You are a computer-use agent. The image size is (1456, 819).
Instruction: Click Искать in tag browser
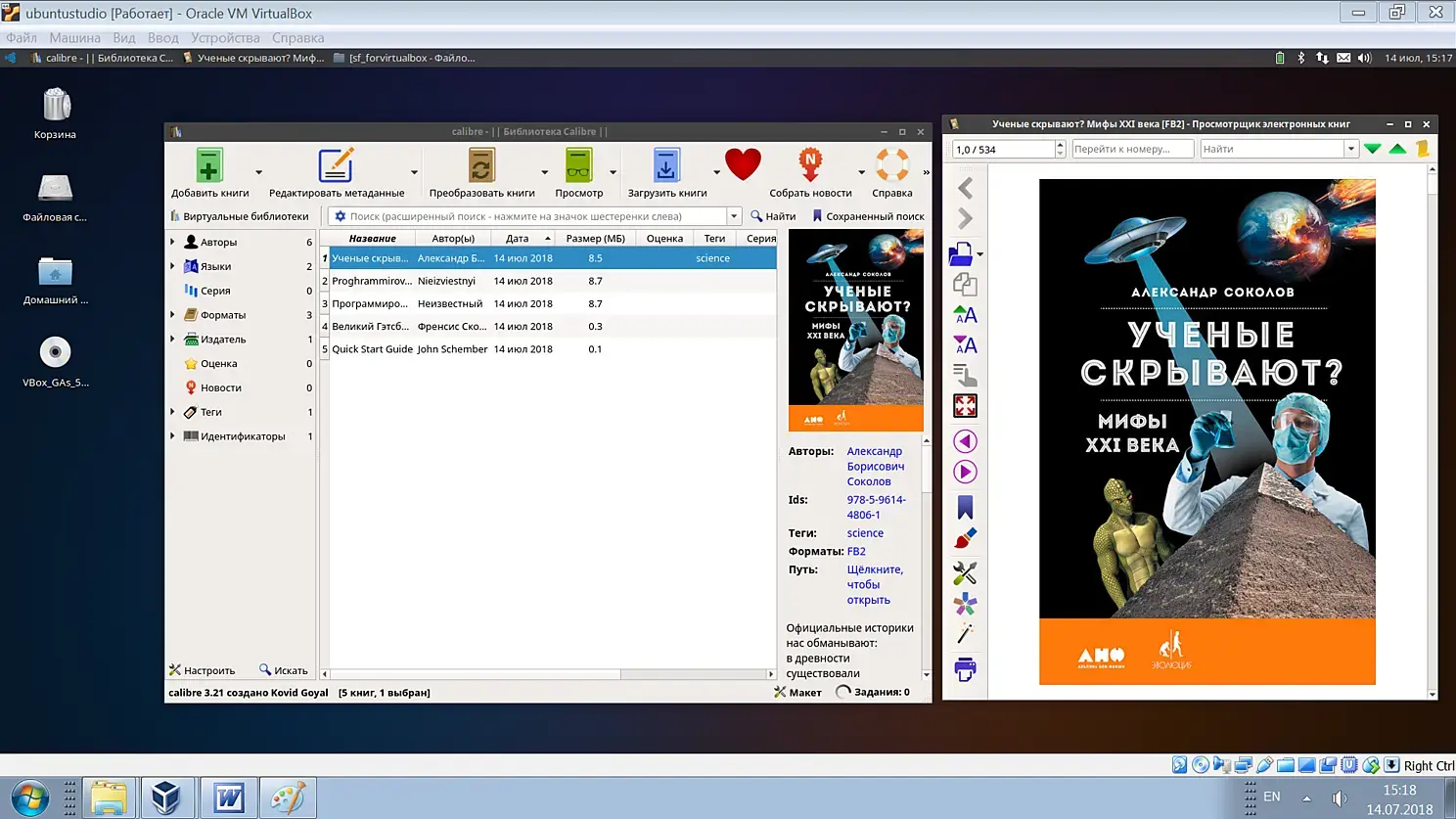[284, 670]
